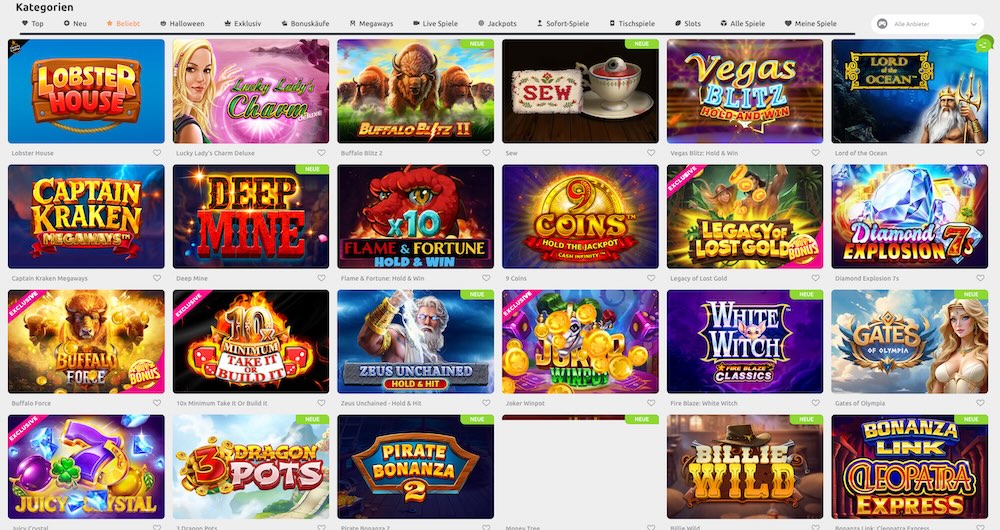Click heart icon beside Gates of Olympia
Viewport: 1000px width, 530px height.
(980, 403)
